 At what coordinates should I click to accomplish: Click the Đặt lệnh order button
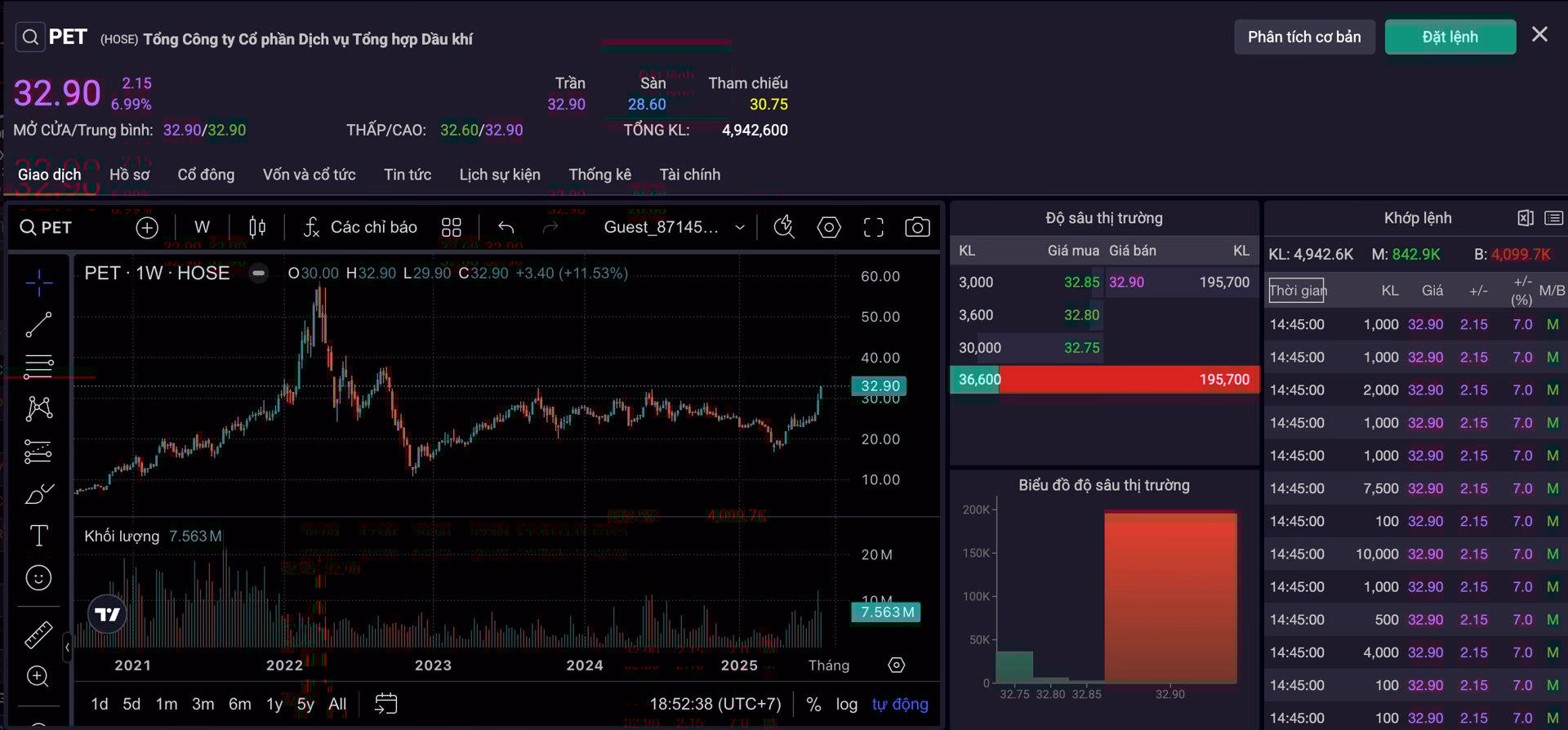tap(1450, 37)
